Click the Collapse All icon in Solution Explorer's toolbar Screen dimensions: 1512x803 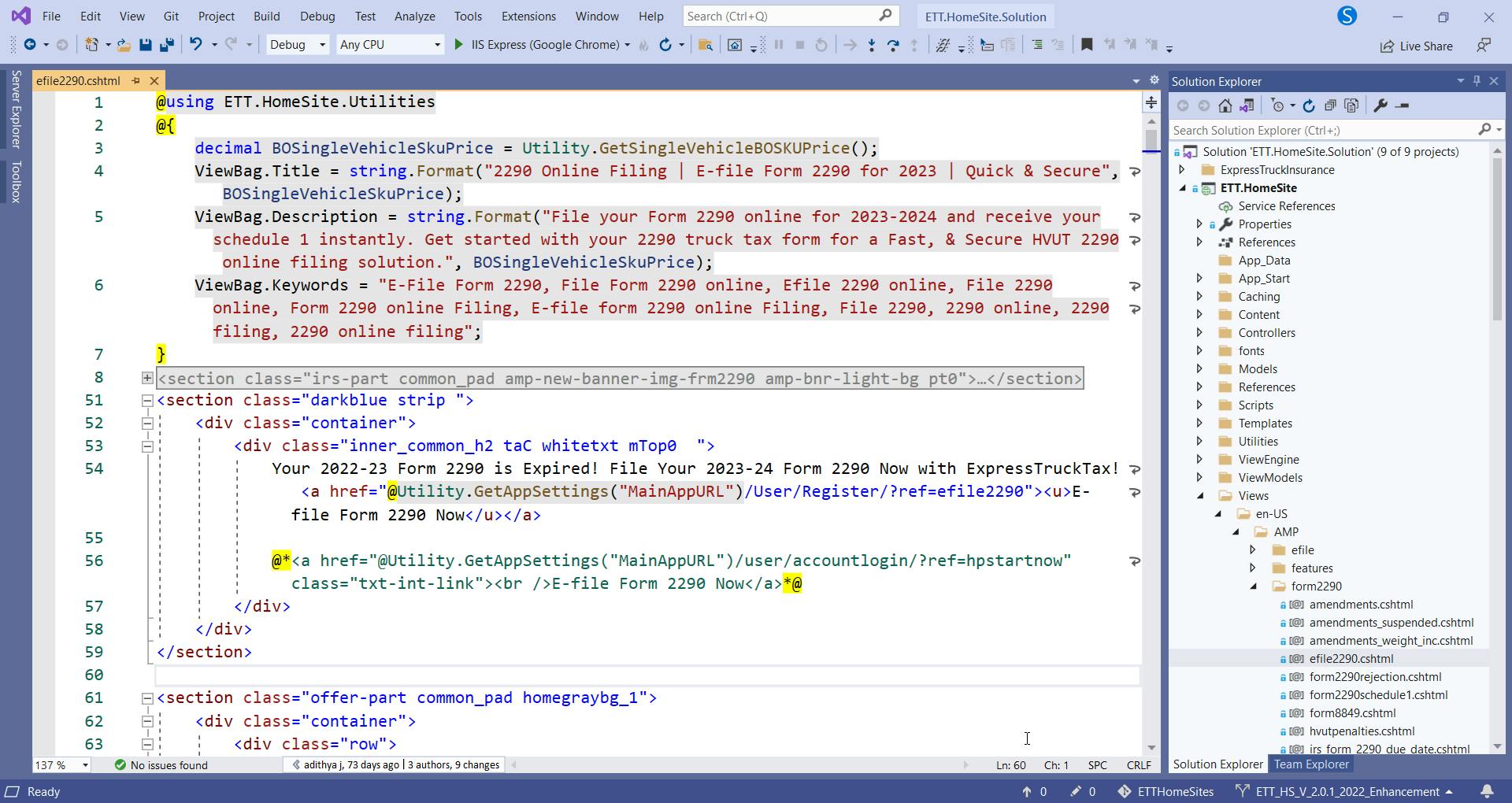pyautogui.click(x=1330, y=105)
